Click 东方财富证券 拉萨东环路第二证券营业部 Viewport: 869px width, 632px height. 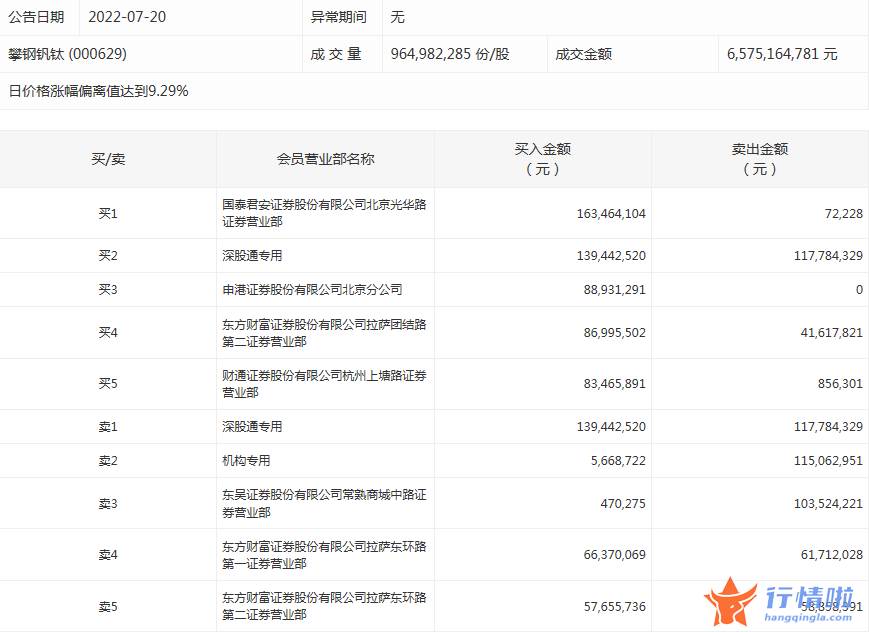click(324, 606)
